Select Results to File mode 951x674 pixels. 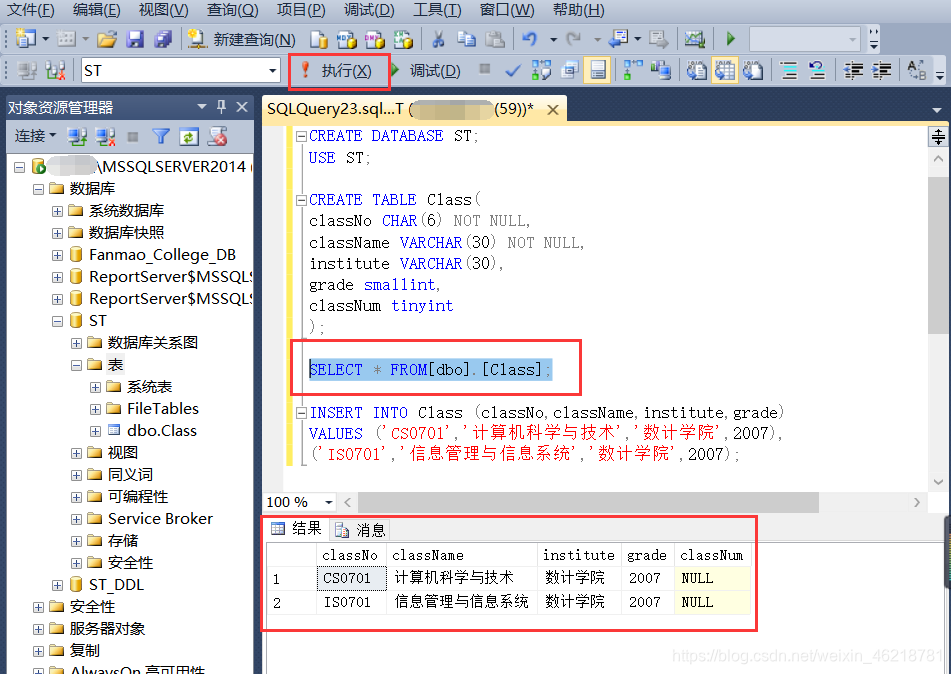coord(753,71)
